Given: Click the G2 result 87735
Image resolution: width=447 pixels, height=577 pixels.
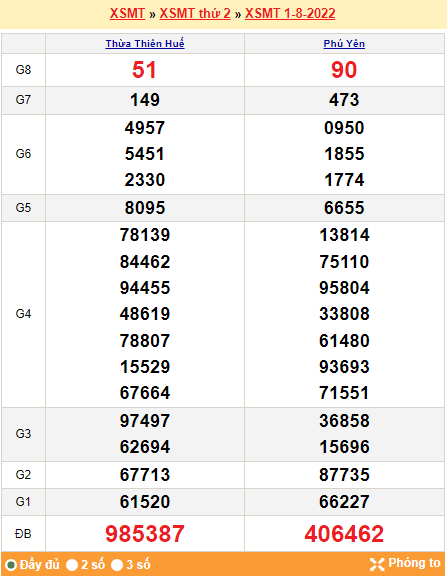Looking at the screenshot, I should 344,474.
